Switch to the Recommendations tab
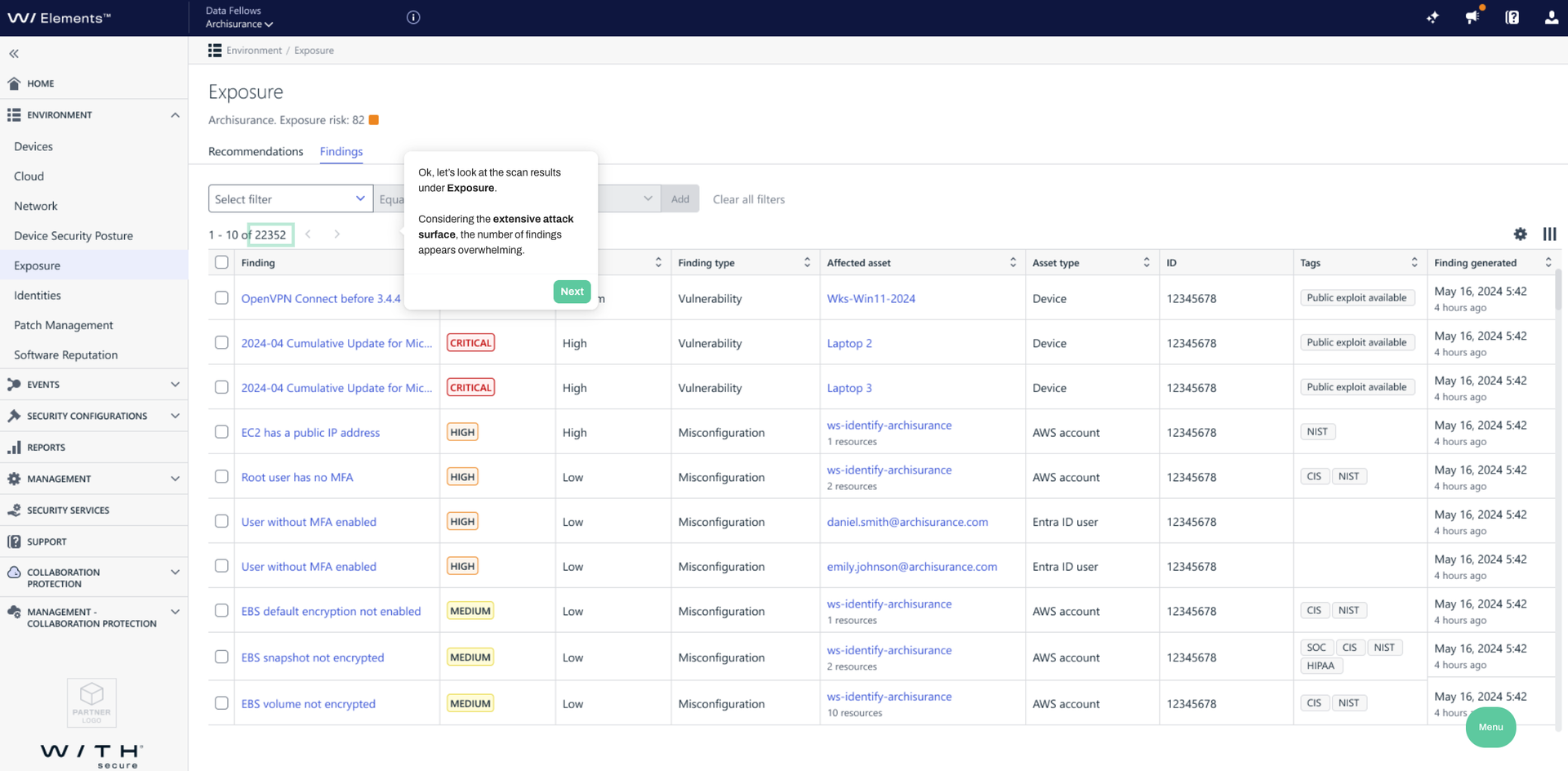This screenshot has width=1568, height=771. 256,151
